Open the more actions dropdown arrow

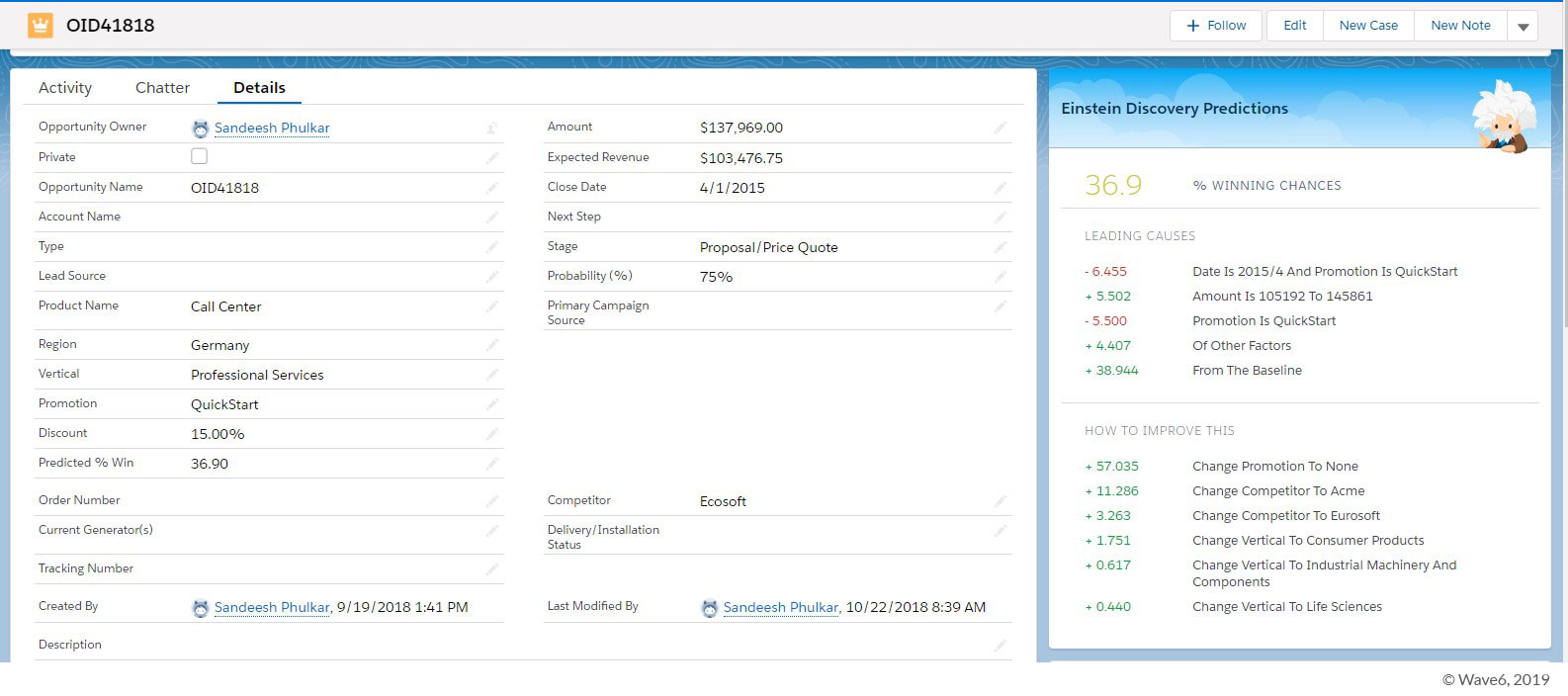click(x=1523, y=27)
